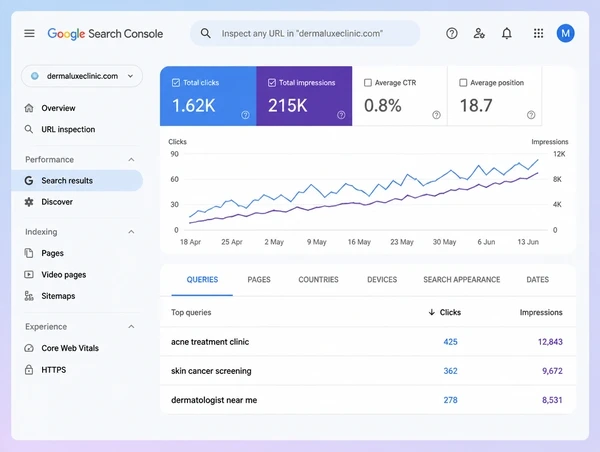The image size is (600, 452).
Task: Click the 362 clicks value
Action: [450, 371]
